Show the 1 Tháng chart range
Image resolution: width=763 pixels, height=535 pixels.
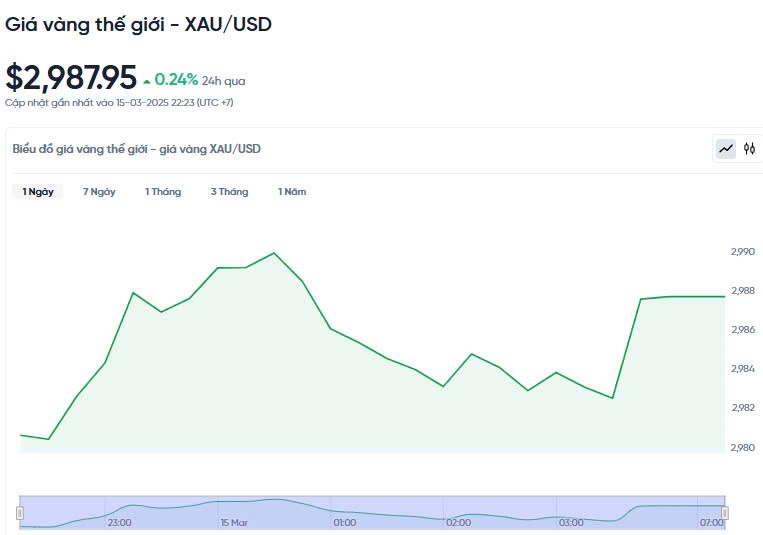tap(163, 192)
